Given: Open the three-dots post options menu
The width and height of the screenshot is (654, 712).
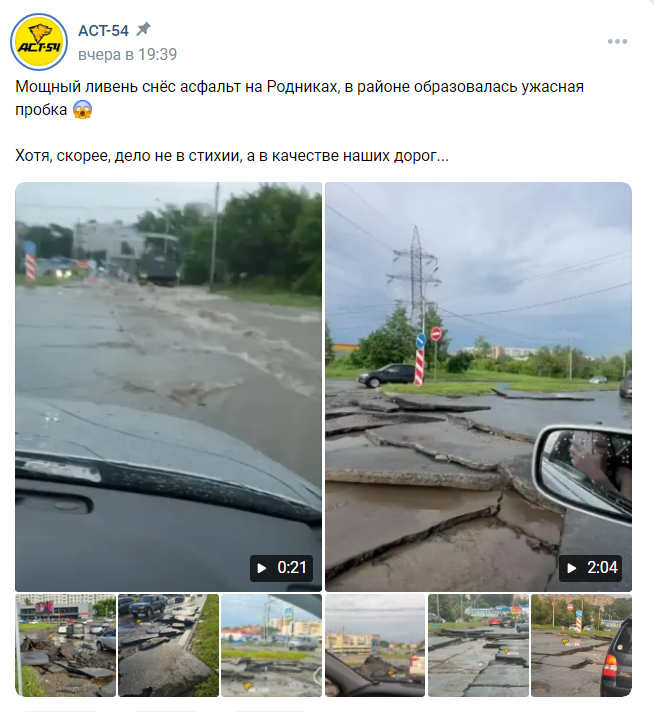Looking at the screenshot, I should click(617, 41).
